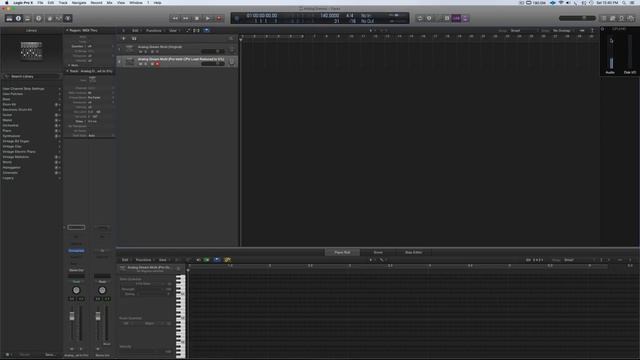Select Arpeggiator category in Library
This screenshot has height=360, width=640.
point(31,167)
